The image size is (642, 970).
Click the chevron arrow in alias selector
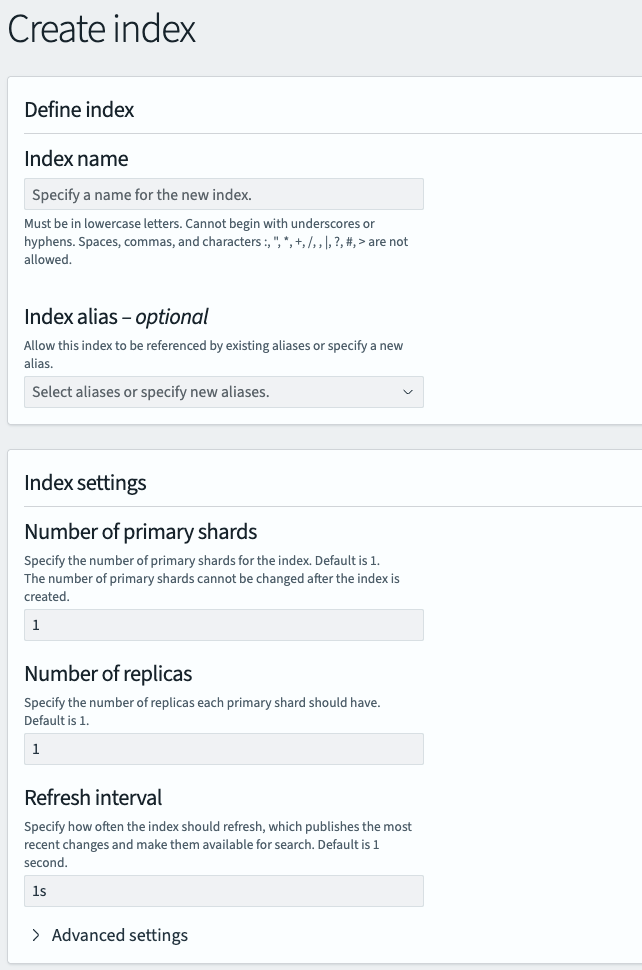point(407,392)
